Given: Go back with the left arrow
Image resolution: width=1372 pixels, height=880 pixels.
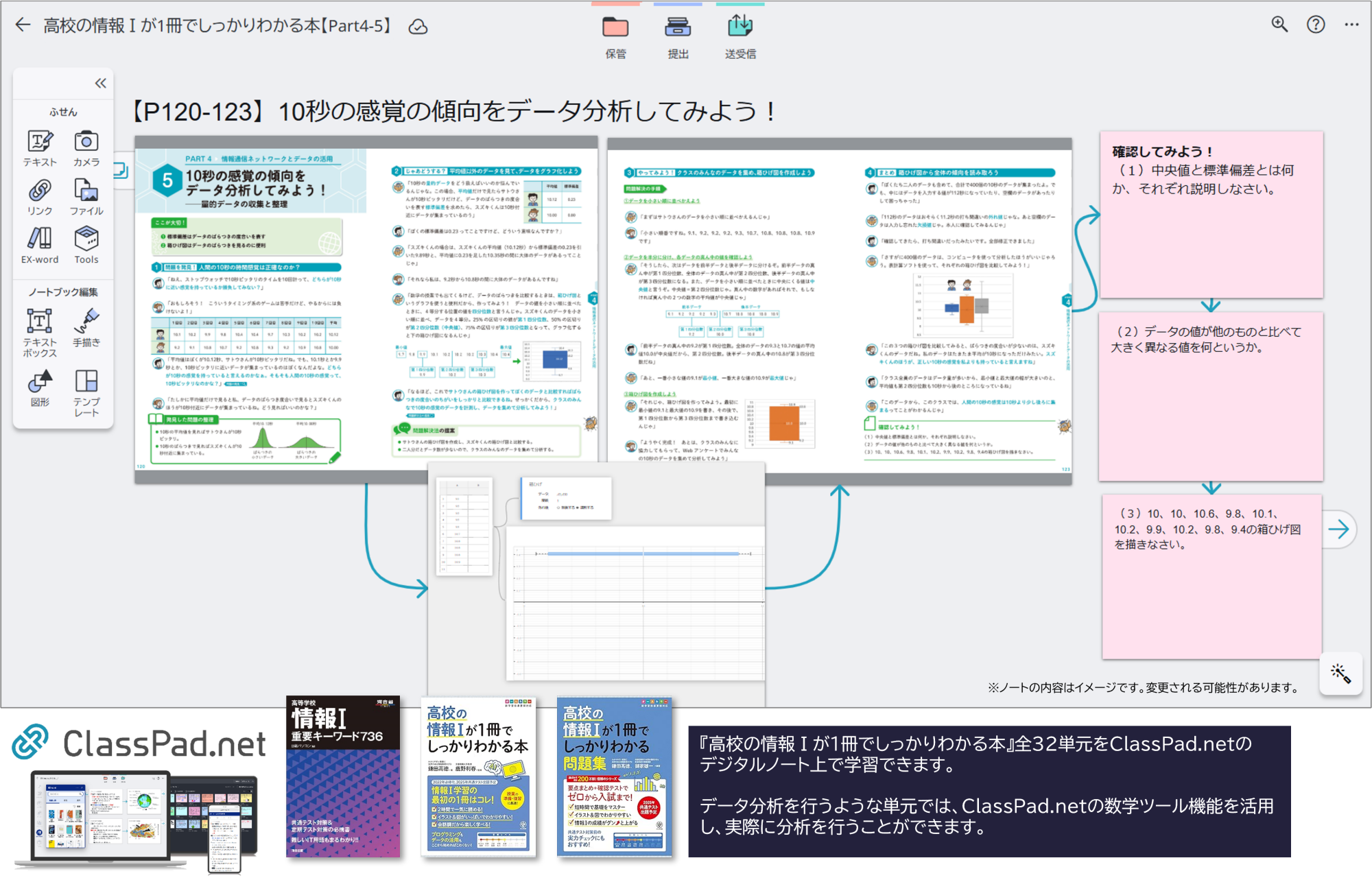Looking at the screenshot, I should coord(23,25).
